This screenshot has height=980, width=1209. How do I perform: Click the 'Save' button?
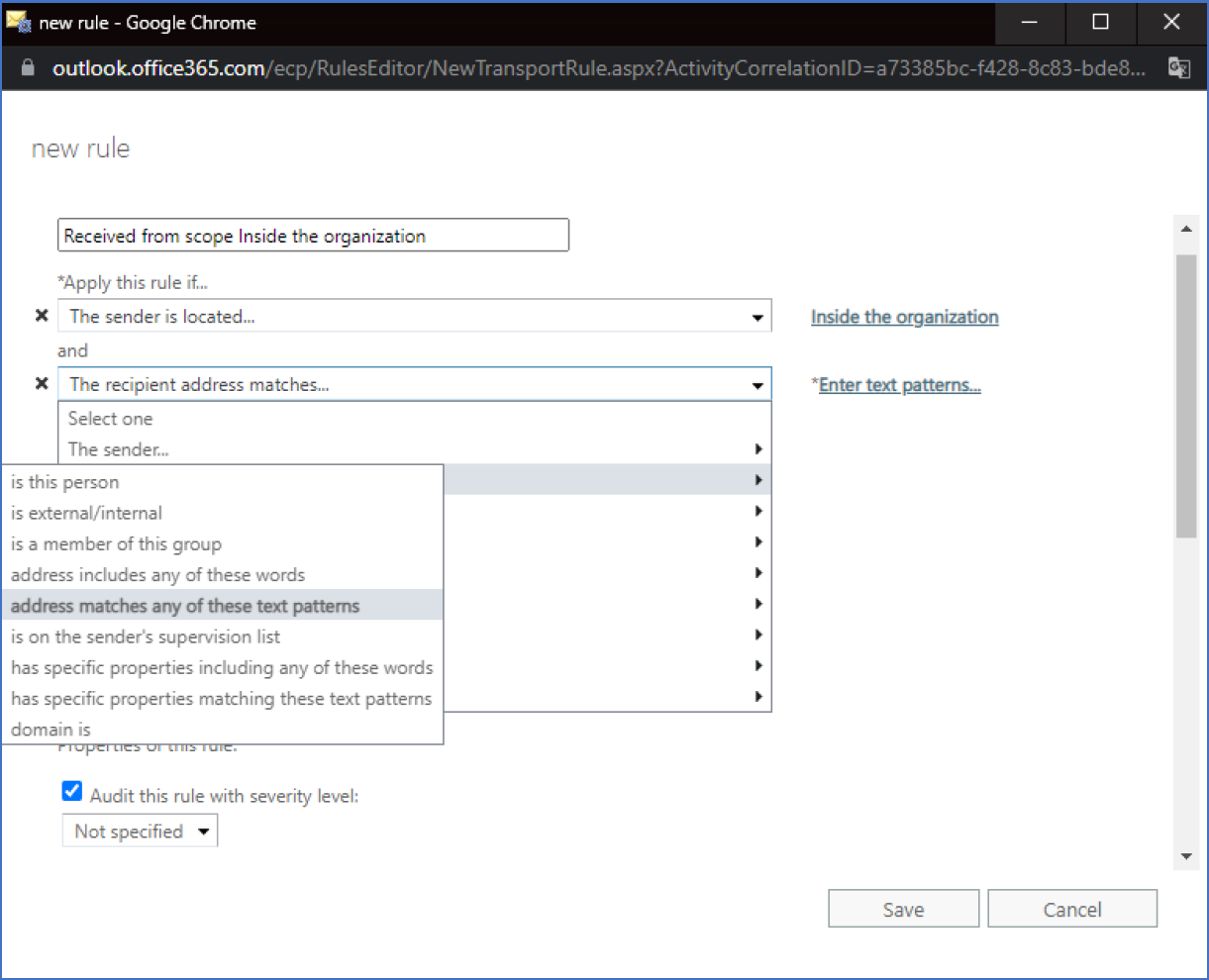coord(903,909)
